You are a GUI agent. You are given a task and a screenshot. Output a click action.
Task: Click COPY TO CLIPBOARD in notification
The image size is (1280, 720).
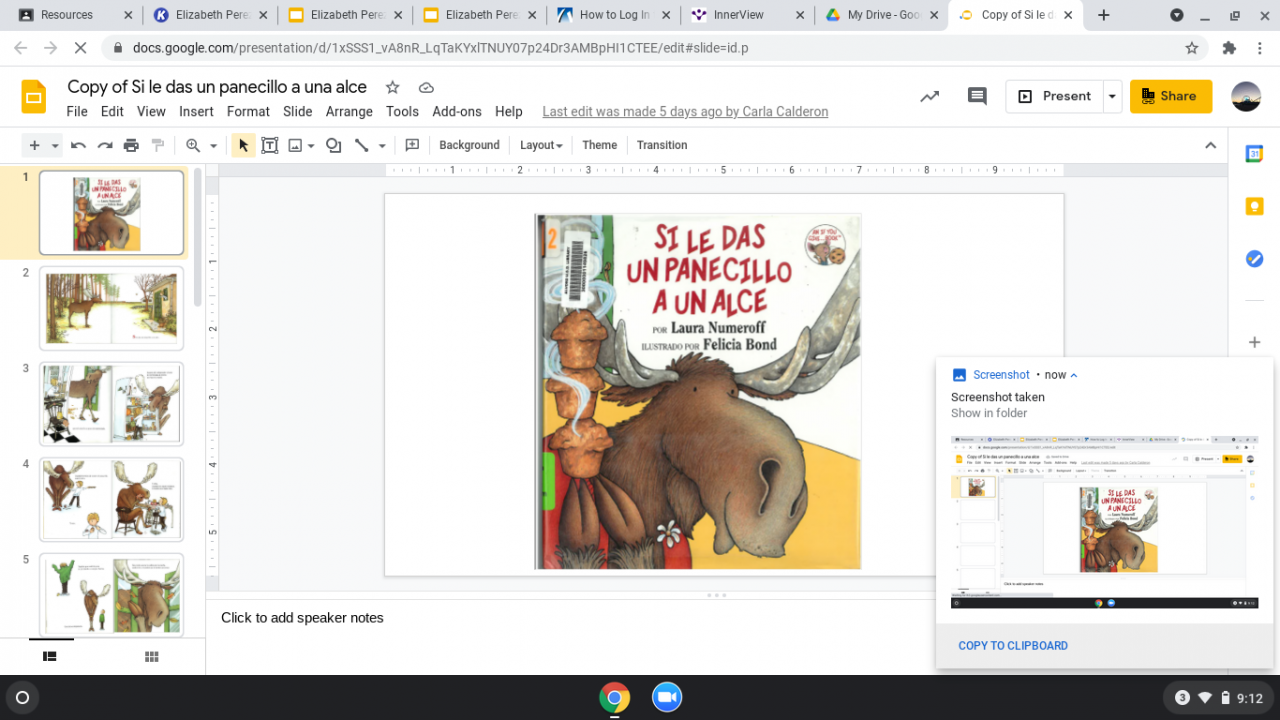[x=1012, y=645]
